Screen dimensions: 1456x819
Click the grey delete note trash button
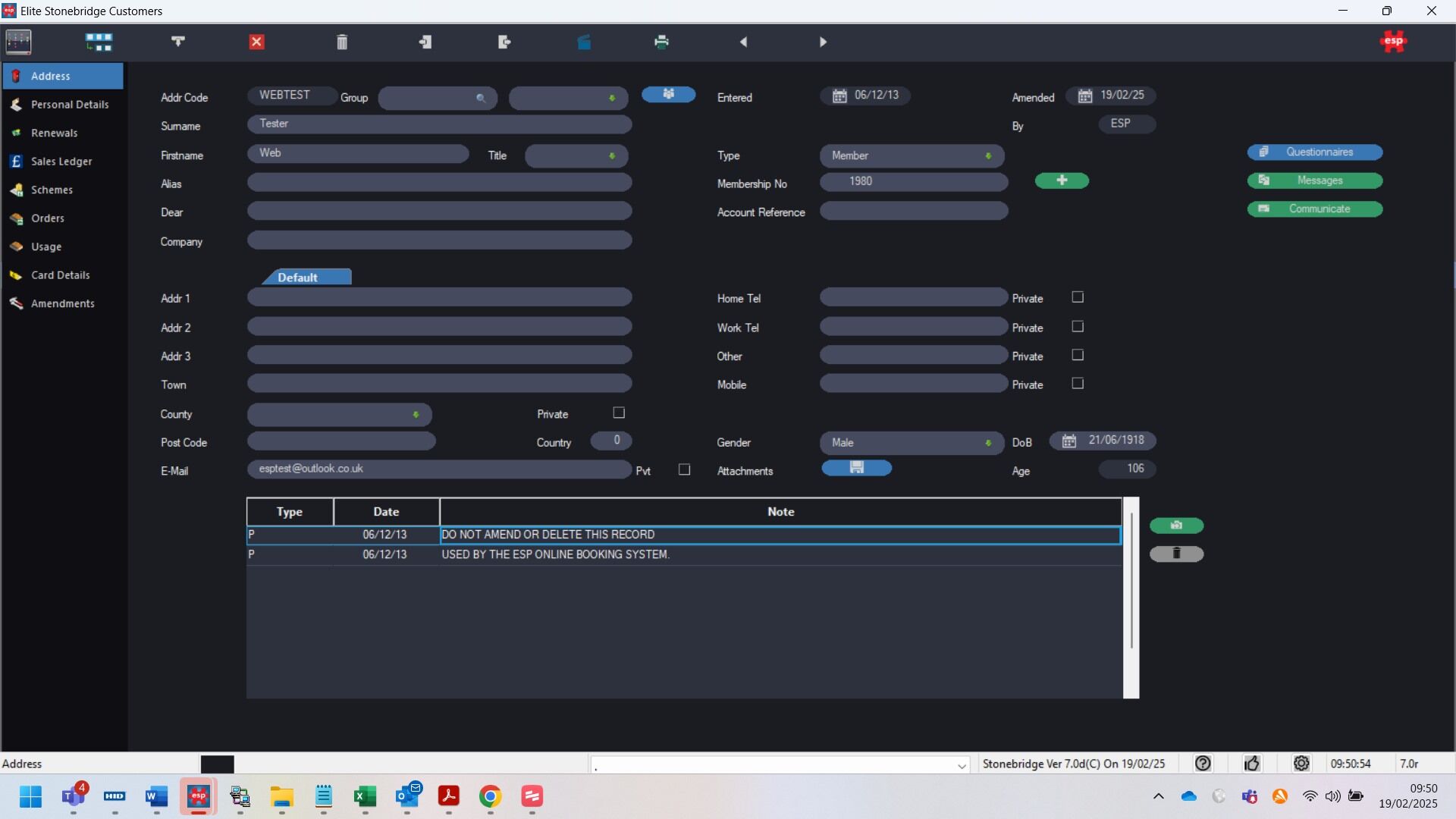coord(1176,554)
